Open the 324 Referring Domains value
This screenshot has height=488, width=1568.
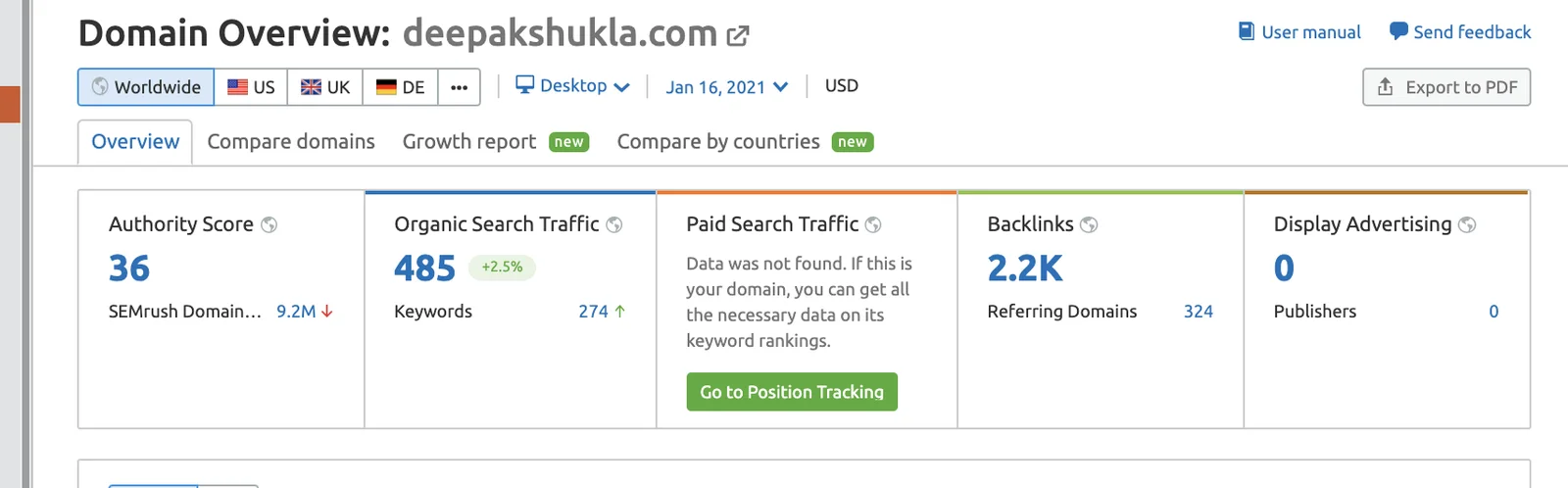click(x=1198, y=312)
